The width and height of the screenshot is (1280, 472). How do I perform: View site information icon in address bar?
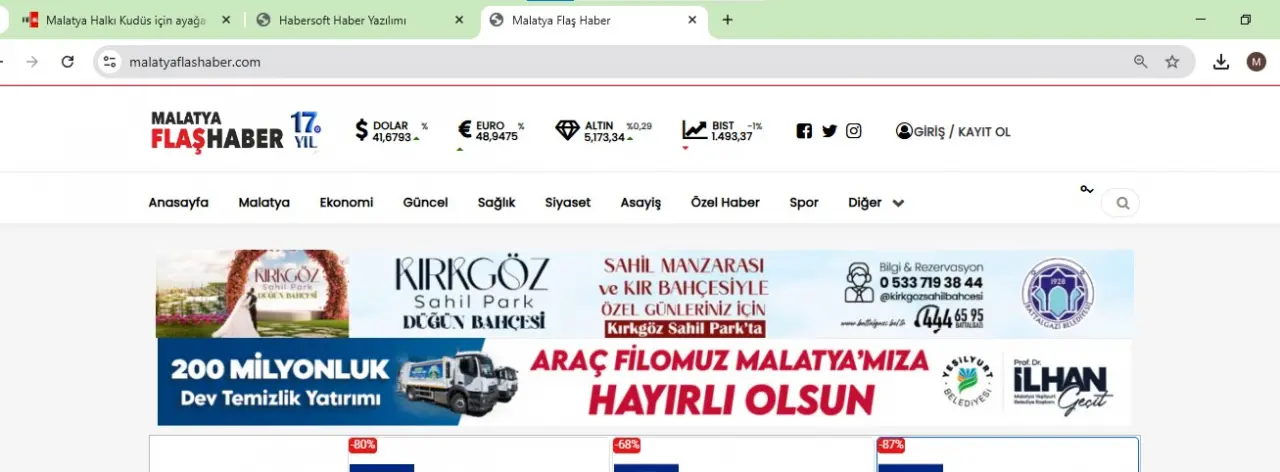(111, 62)
